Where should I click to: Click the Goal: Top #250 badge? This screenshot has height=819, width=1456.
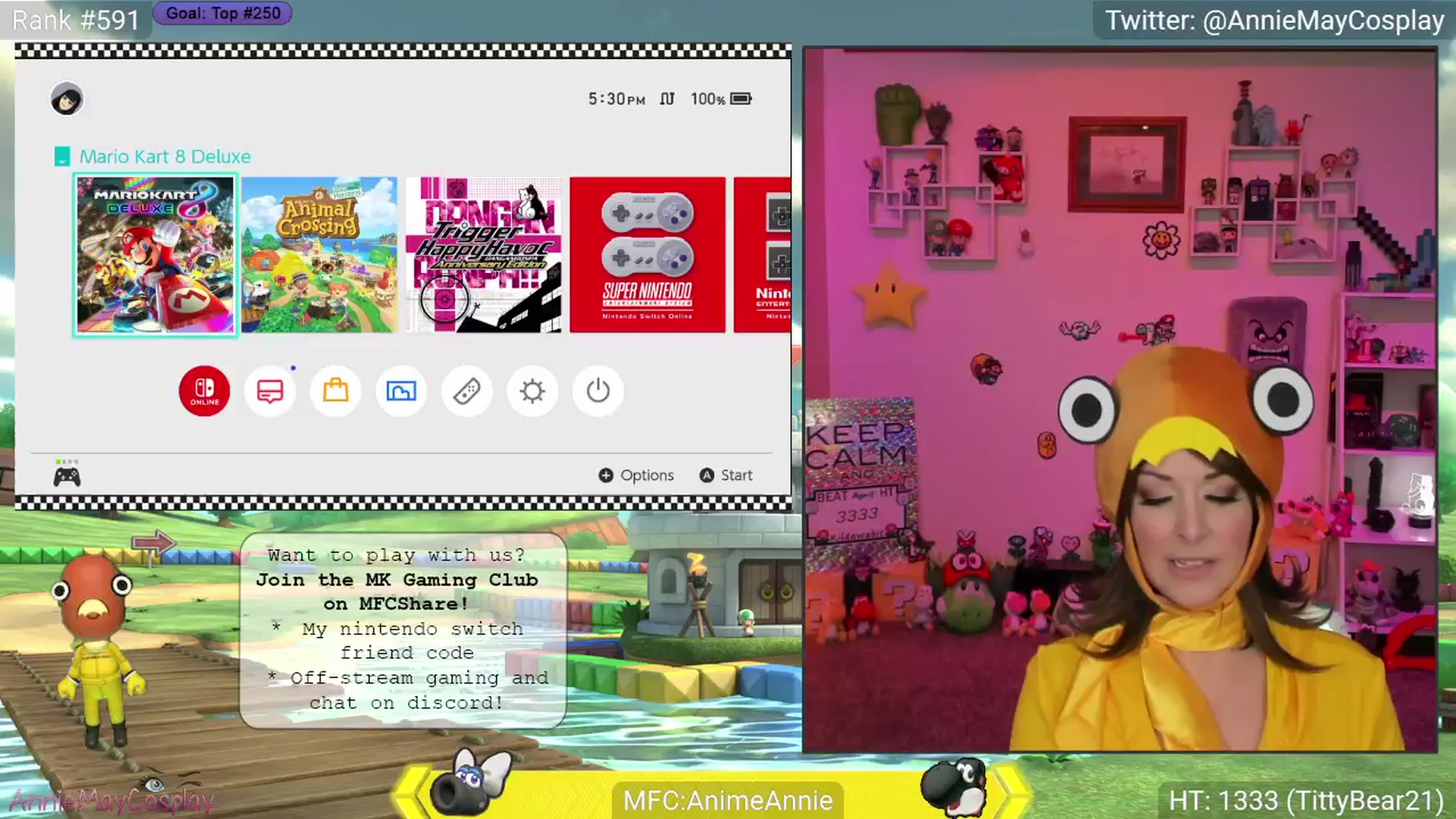223,13
